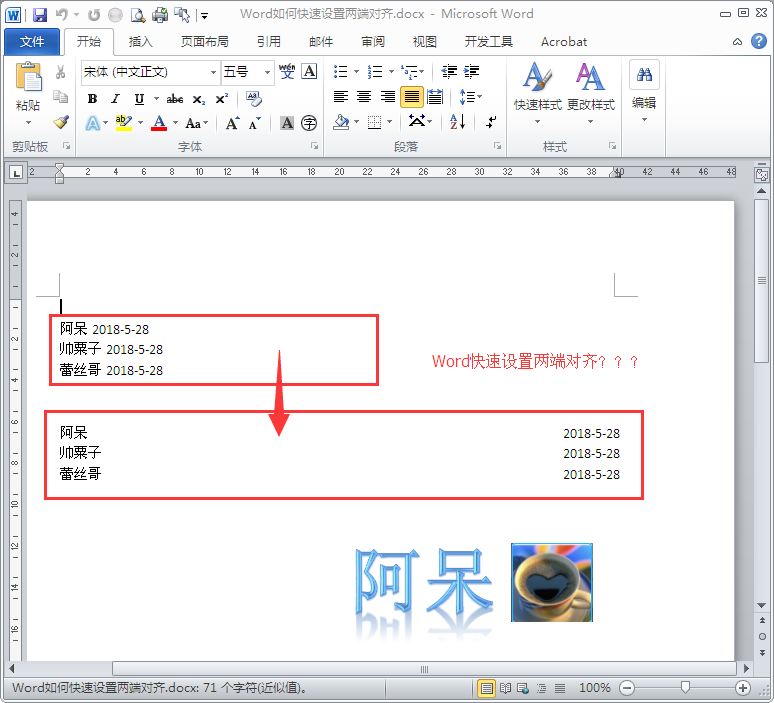The height and width of the screenshot is (703, 774).
Task: Click the Subscript X₂ icon
Action: pyautogui.click(x=198, y=99)
